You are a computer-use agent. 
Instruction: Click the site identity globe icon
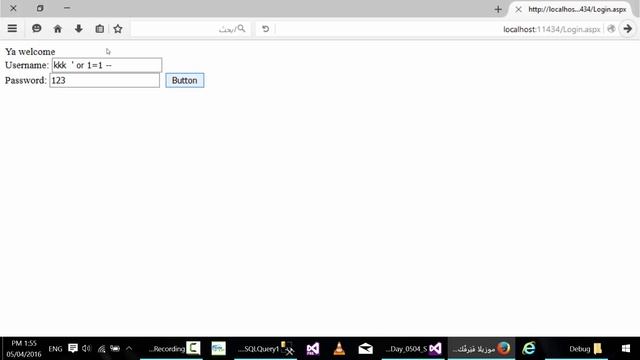point(611,29)
